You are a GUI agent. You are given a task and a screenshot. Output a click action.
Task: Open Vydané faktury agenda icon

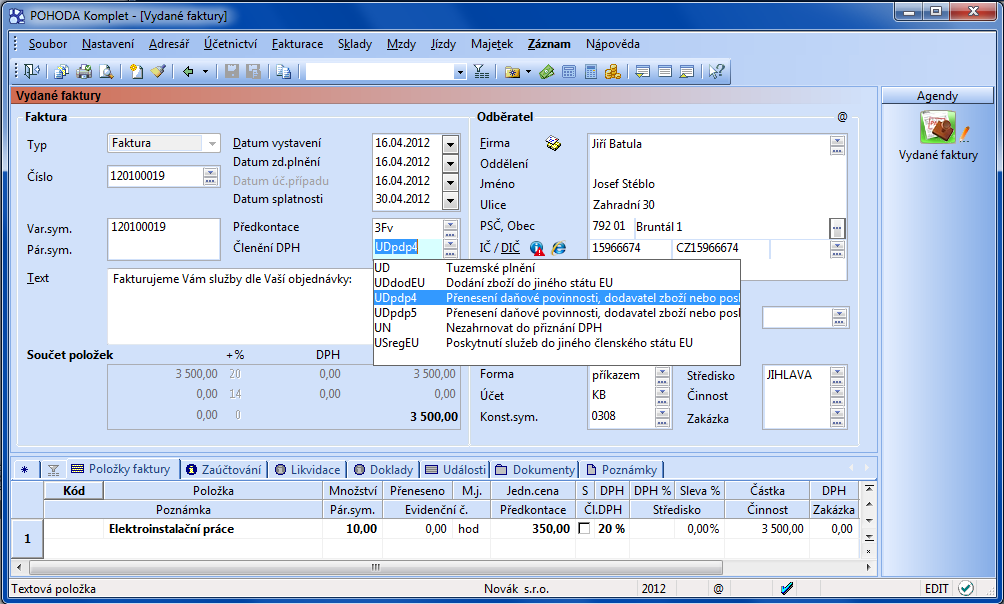click(x=937, y=129)
